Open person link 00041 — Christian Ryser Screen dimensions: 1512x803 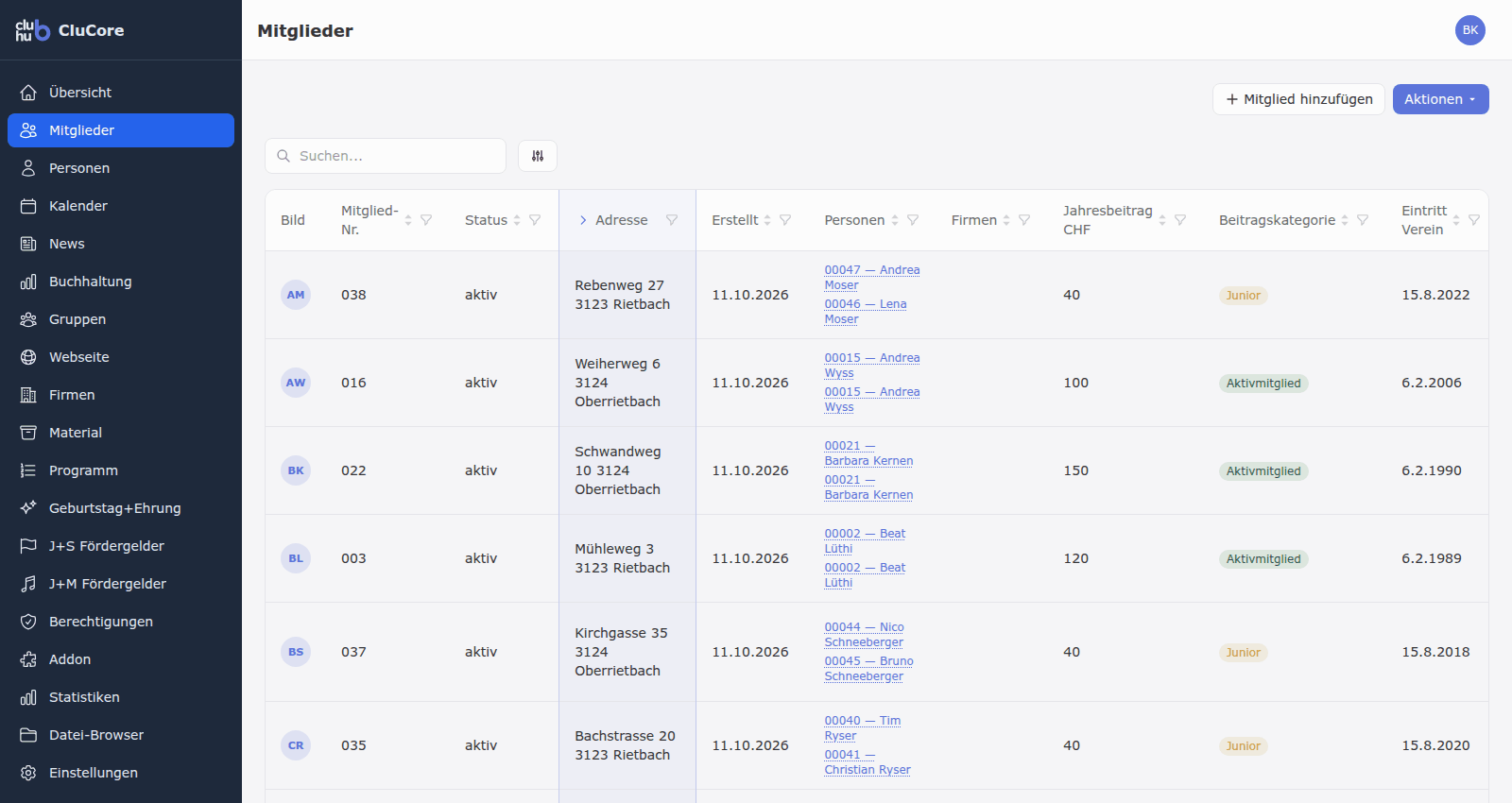pyautogui.click(x=868, y=762)
